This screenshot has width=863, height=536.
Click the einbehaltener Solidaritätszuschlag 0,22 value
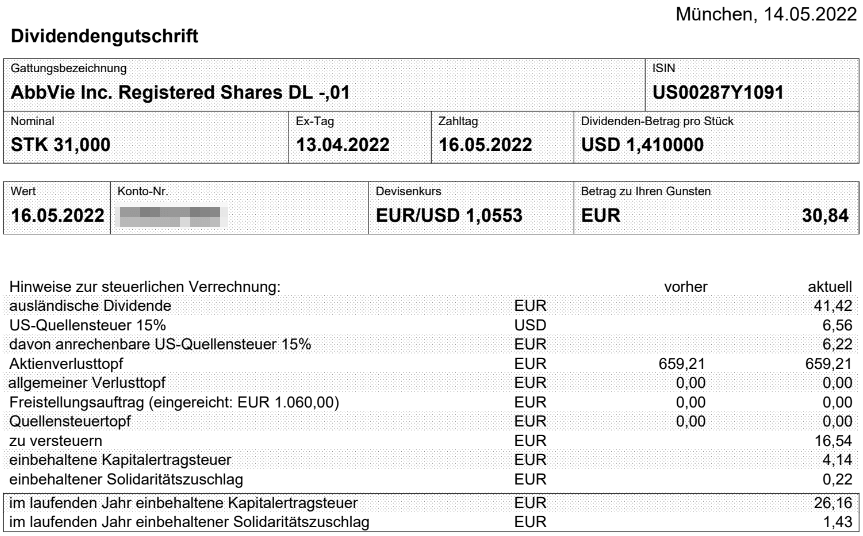[x=837, y=479]
